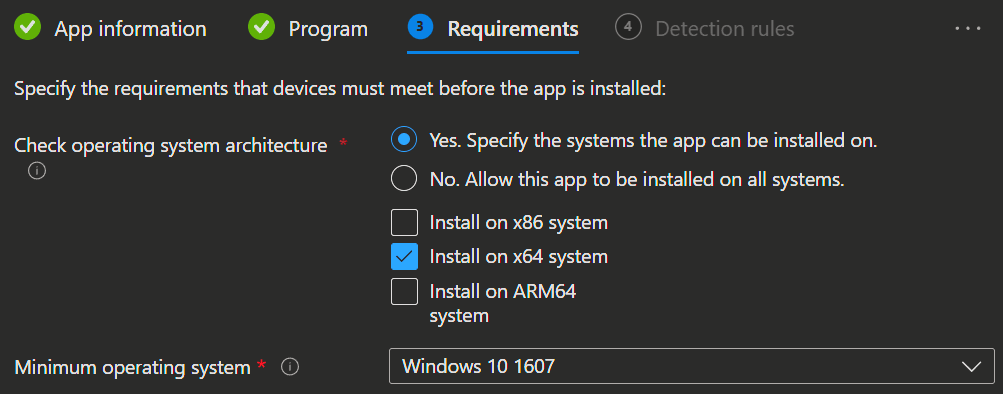Viewport: 1003px width, 394px height.
Task: Click the chevron arrow of the OS dropdown
Action: (972, 366)
